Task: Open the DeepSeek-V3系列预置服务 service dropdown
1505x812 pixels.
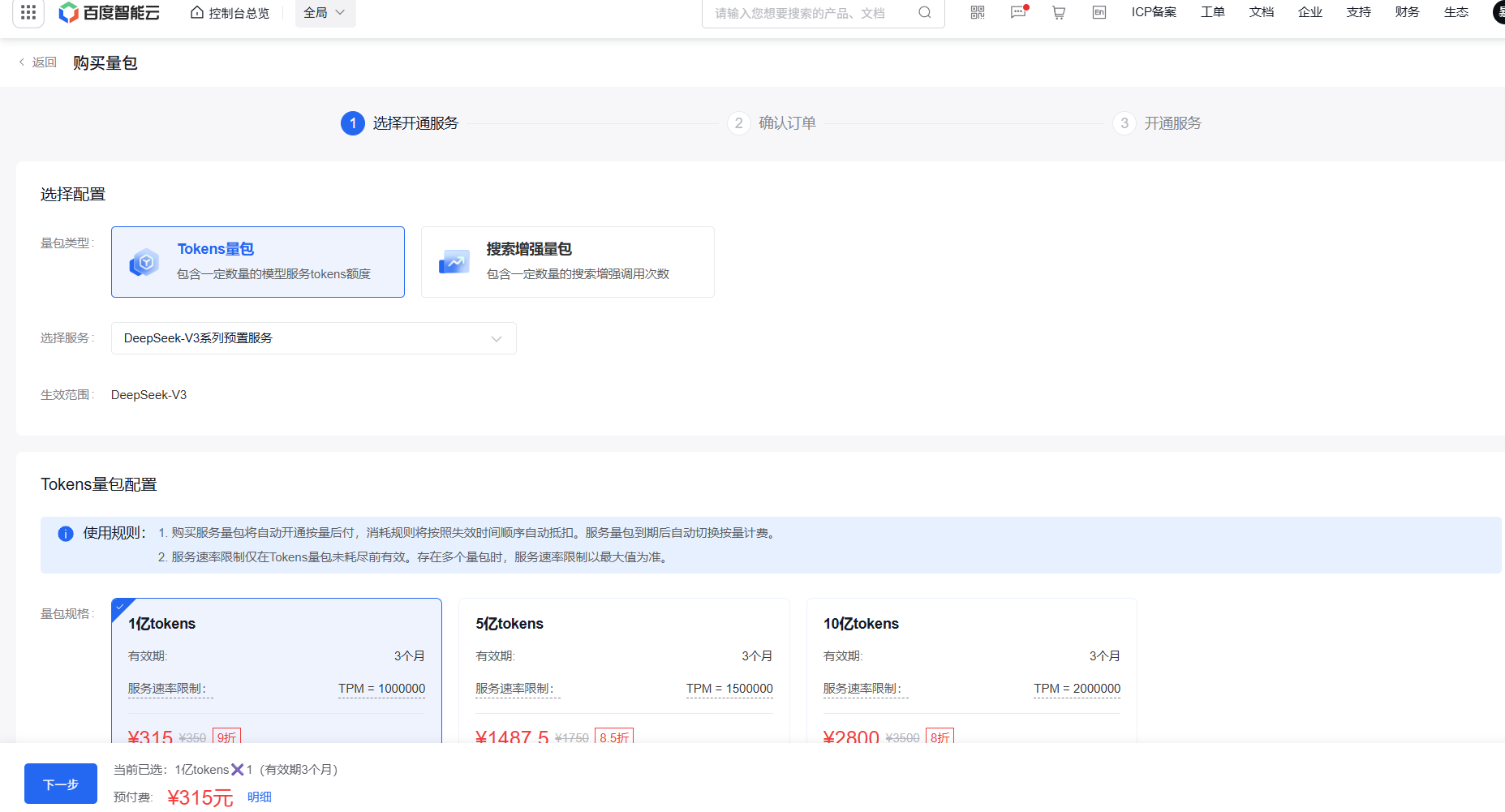Action: pyautogui.click(x=313, y=338)
